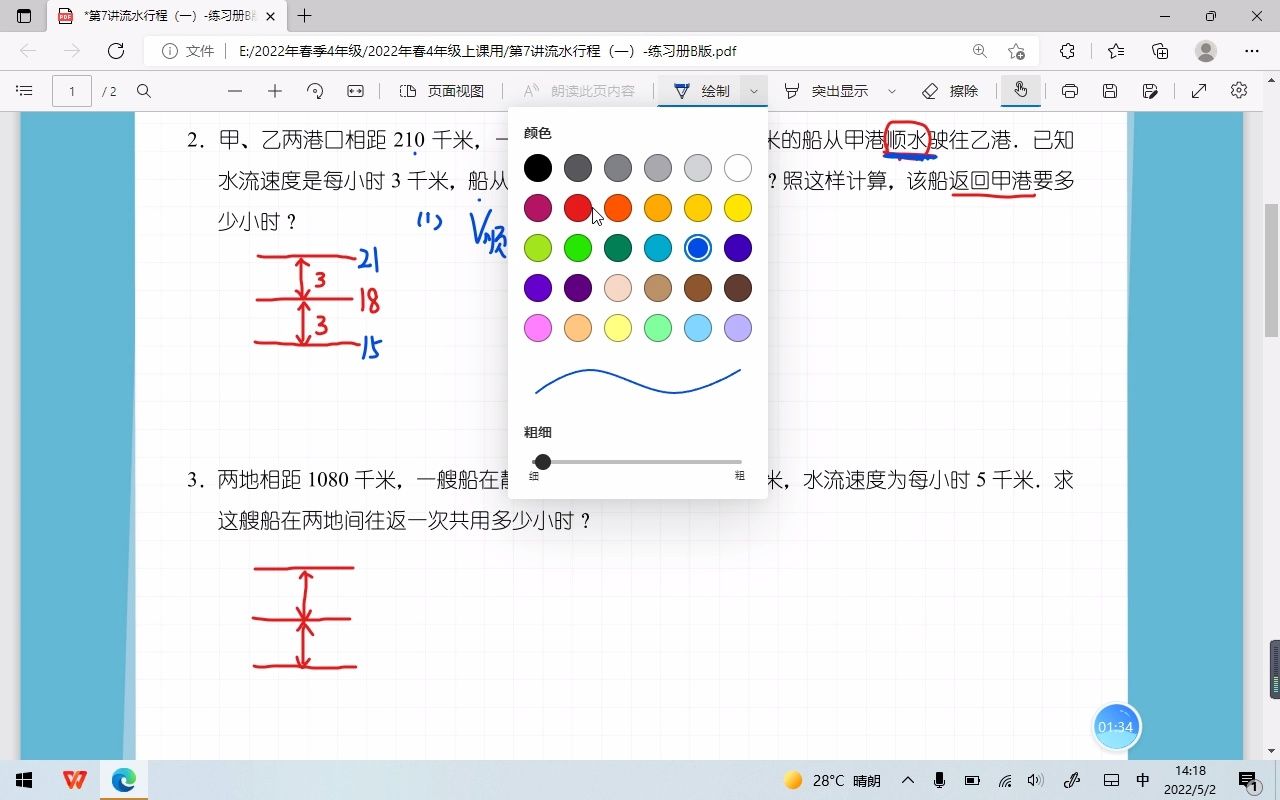
Task: Choose the selected blue ink color
Action: point(698,248)
